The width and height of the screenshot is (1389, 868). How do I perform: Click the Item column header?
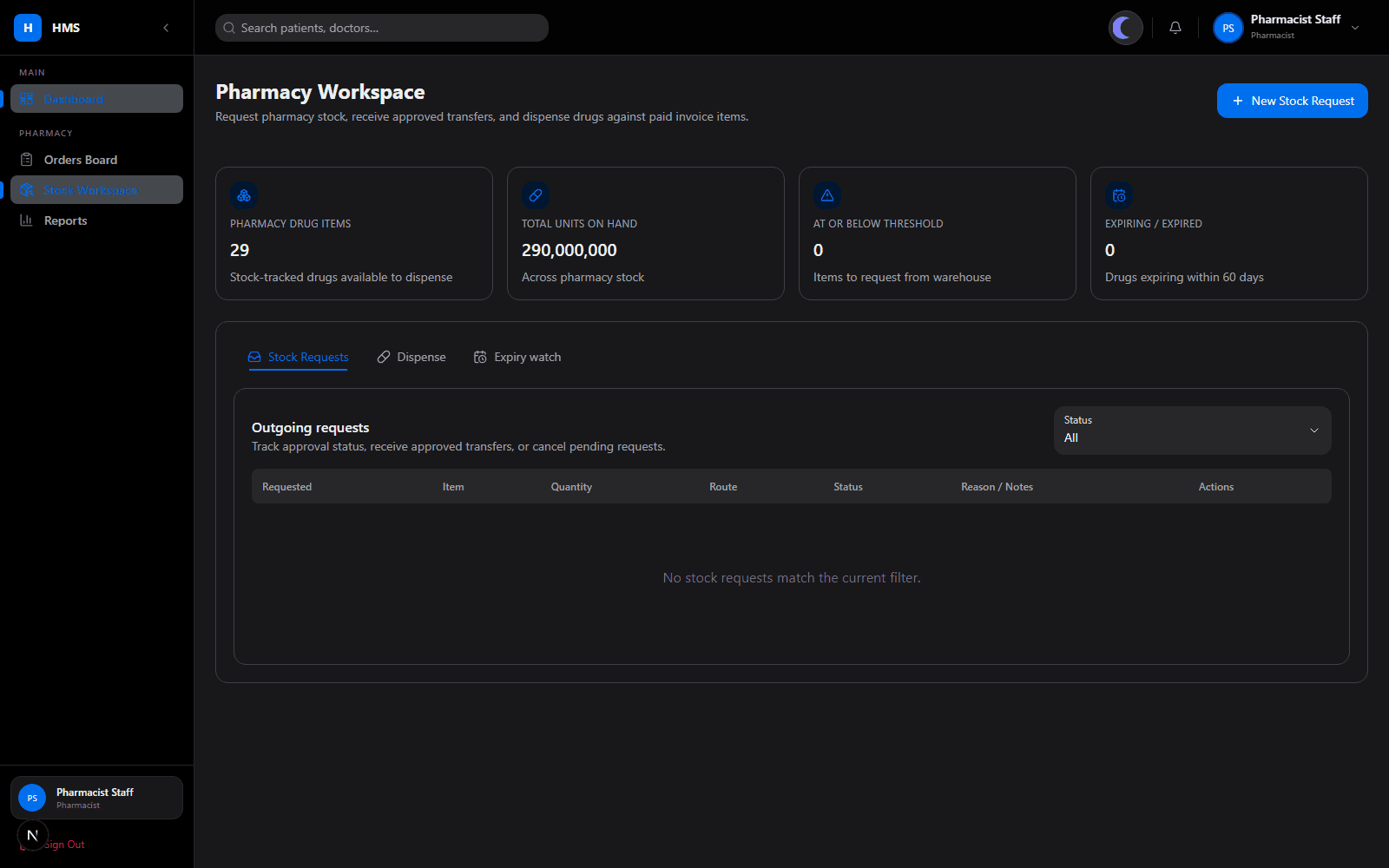point(453,487)
